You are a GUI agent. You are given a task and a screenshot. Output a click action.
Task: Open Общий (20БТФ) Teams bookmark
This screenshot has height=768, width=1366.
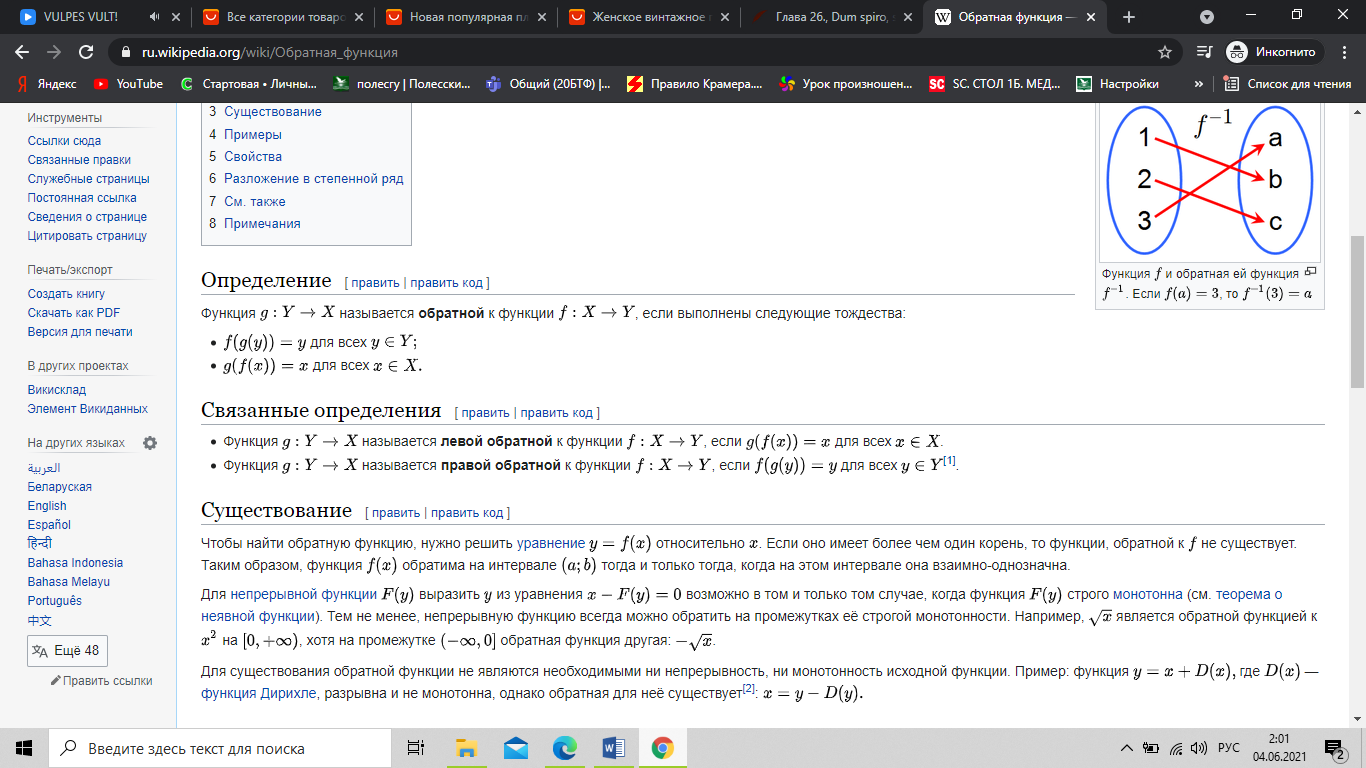tap(548, 84)
